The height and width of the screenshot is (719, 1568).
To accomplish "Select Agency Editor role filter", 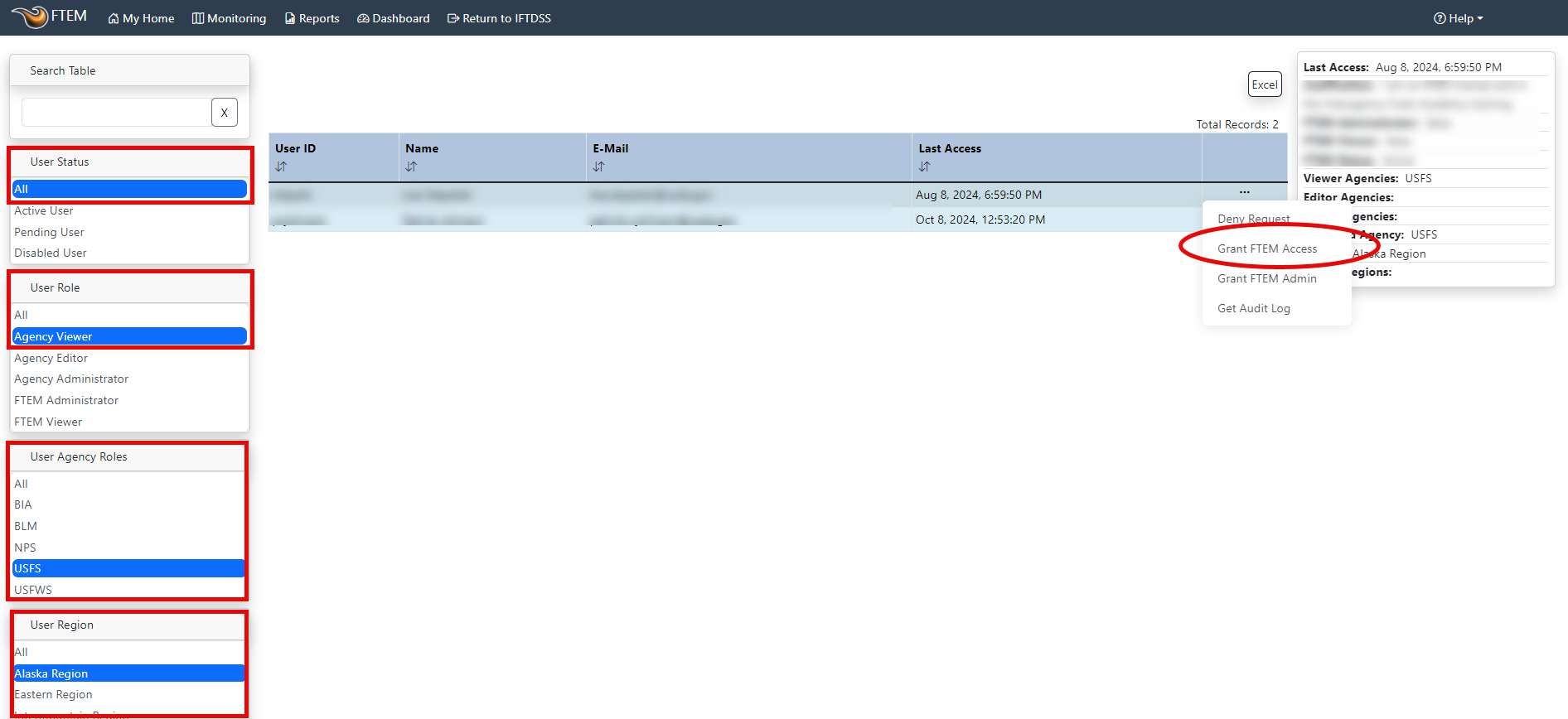I will click(129, 358).
